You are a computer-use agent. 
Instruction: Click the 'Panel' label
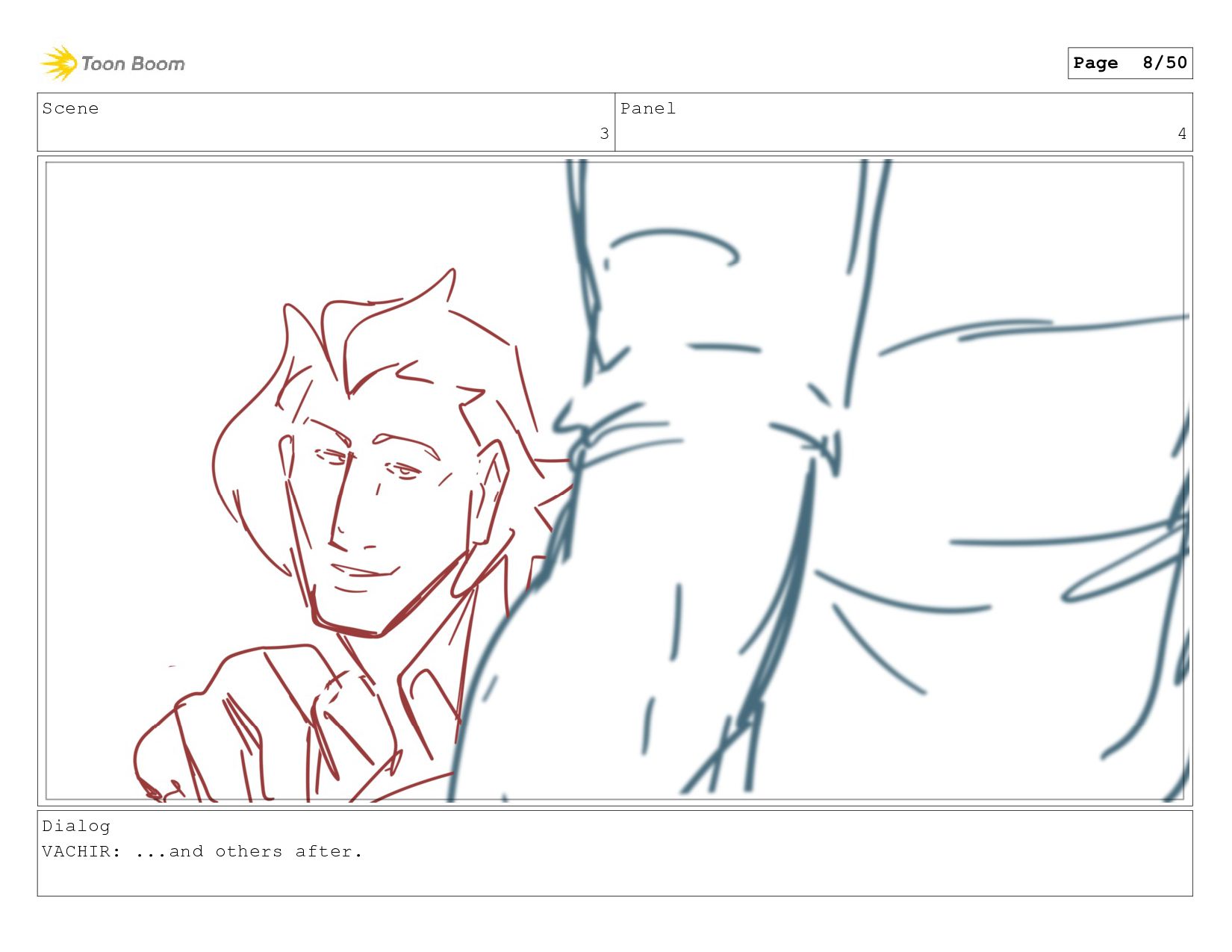(x=648, y=109)
